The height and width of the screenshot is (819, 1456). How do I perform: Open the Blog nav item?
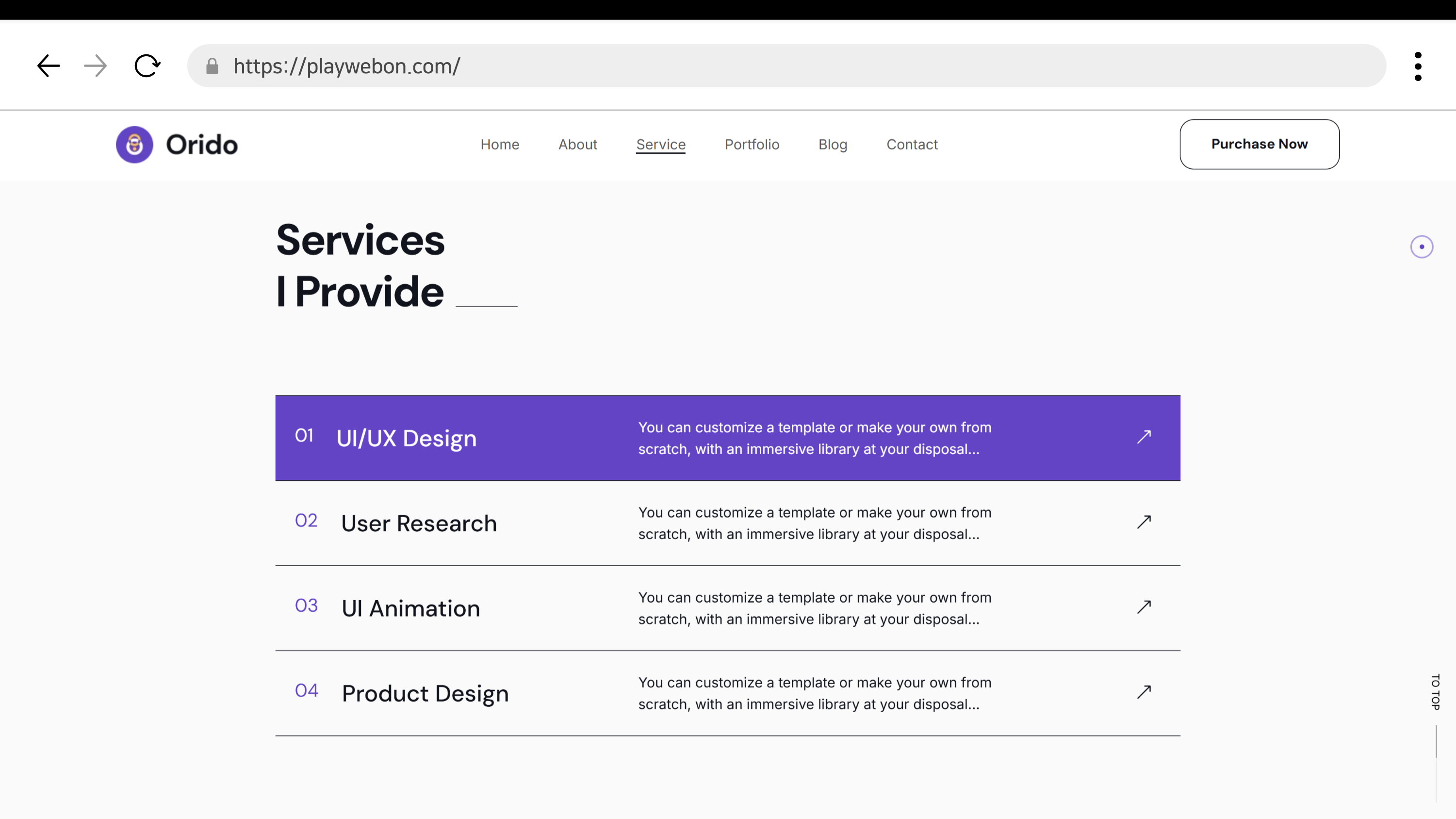[833, 145]
